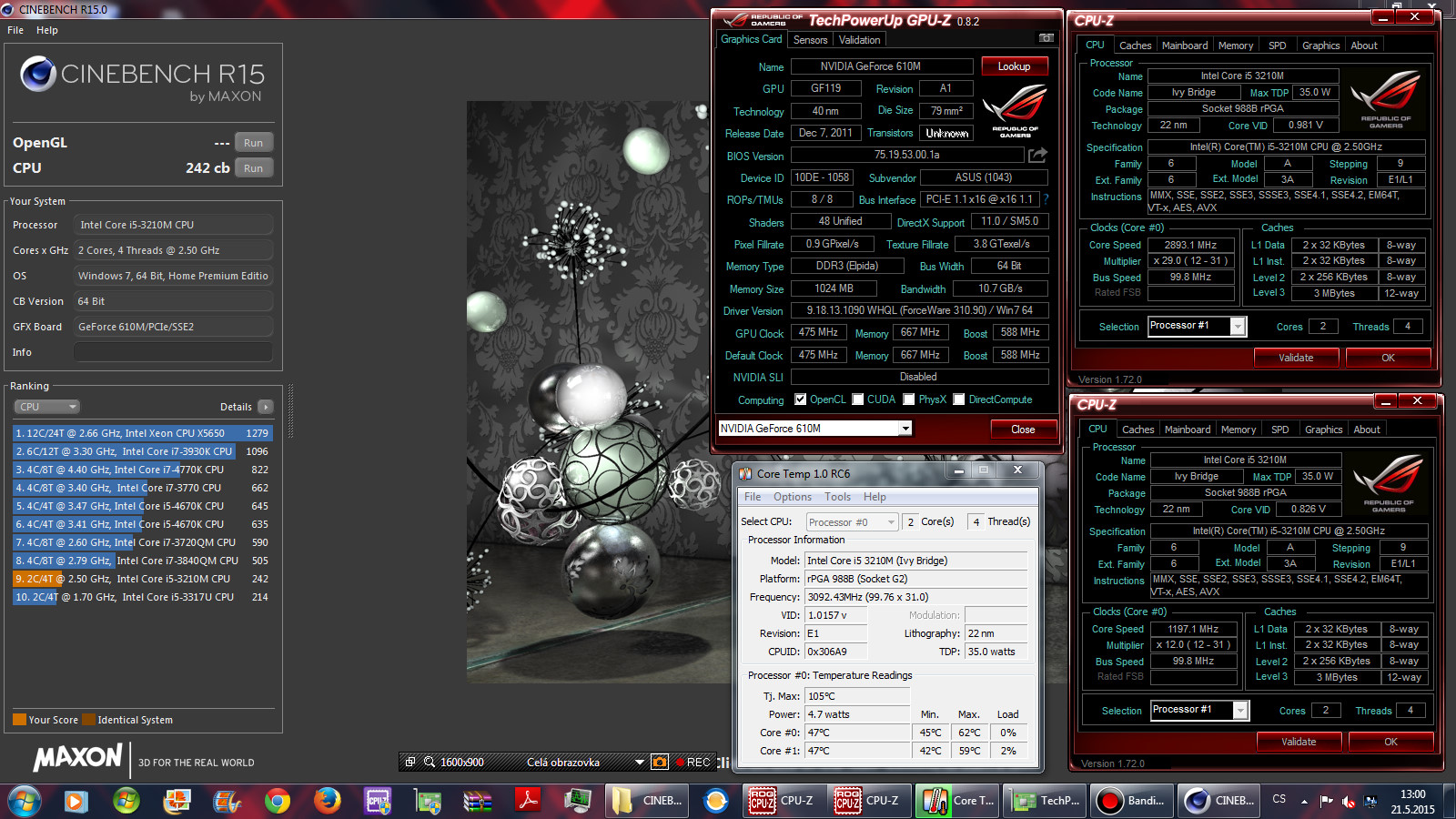Open the Core Temp Options menu
The image size is (1456, 819).
[792, 497]
